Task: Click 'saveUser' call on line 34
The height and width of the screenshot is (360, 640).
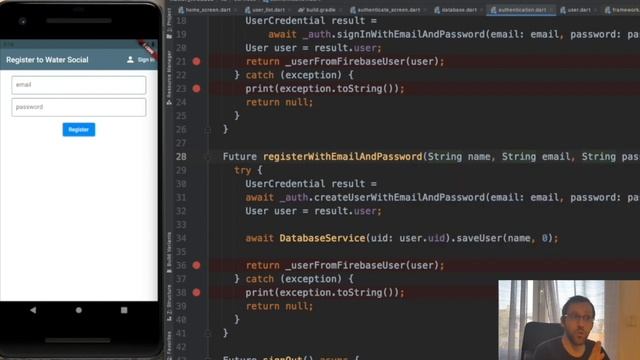Action: point(479,238)
